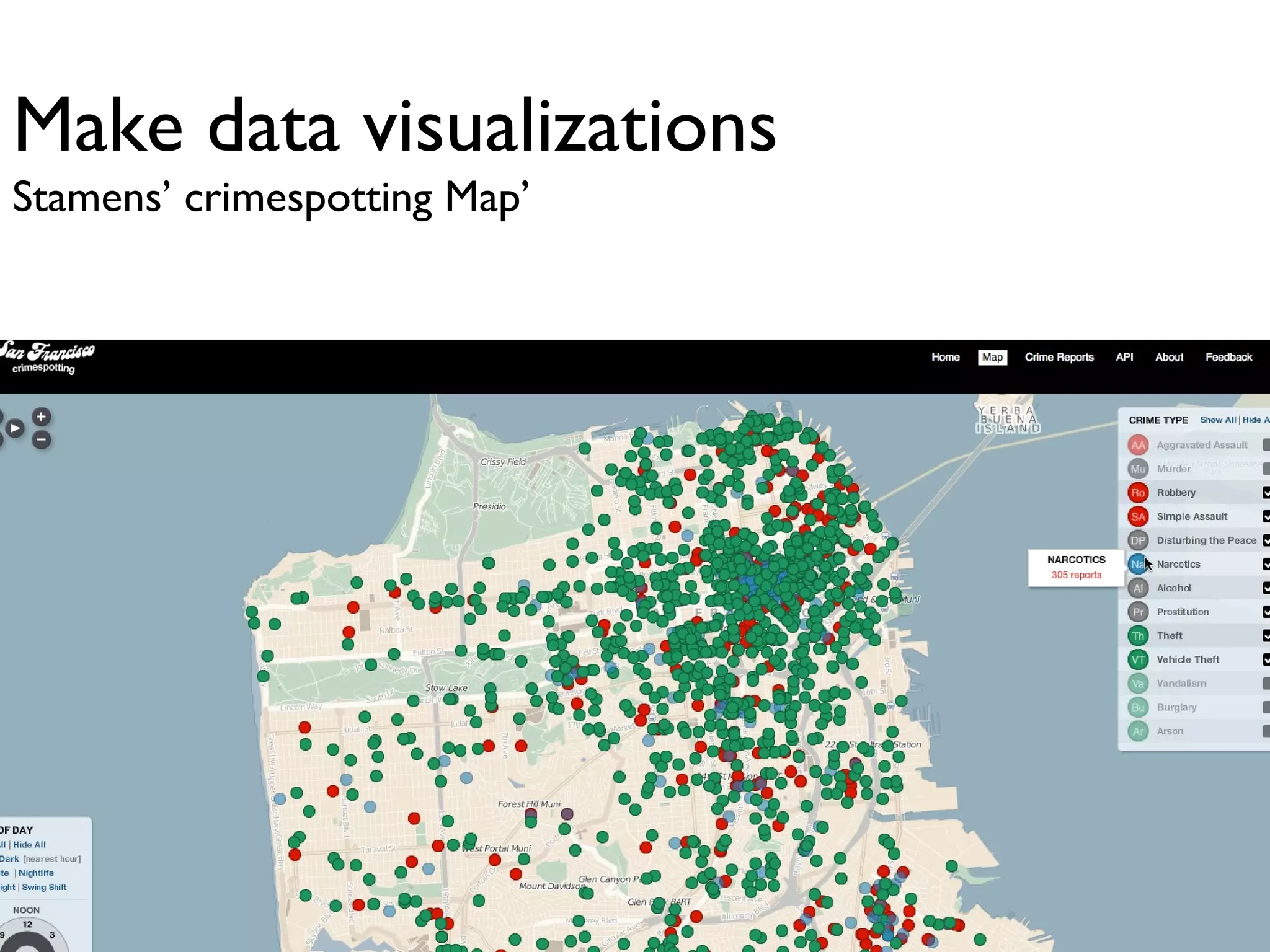This screenshot has width=1270, height=952.
Task: Enable the Vandalism checkbox
Action: (x=1266, y=684)
